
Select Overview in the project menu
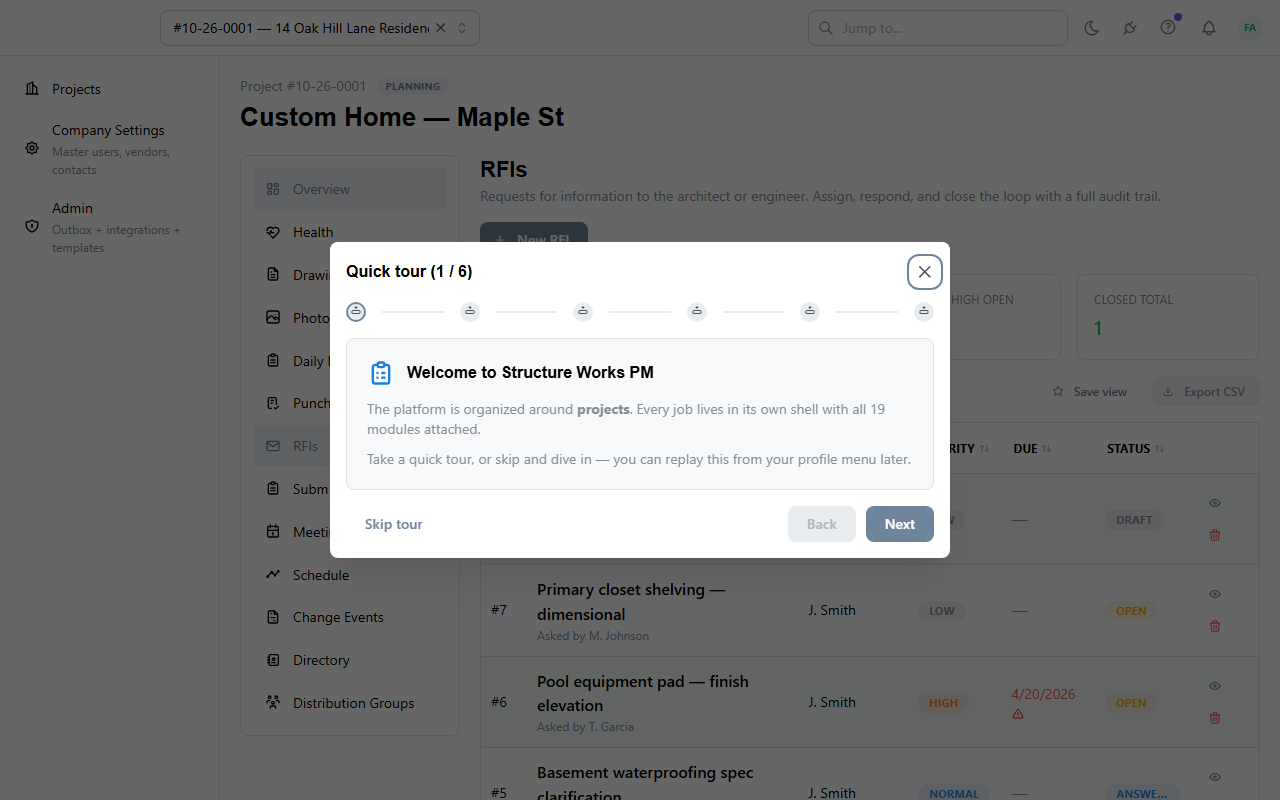tap(350, 189)
